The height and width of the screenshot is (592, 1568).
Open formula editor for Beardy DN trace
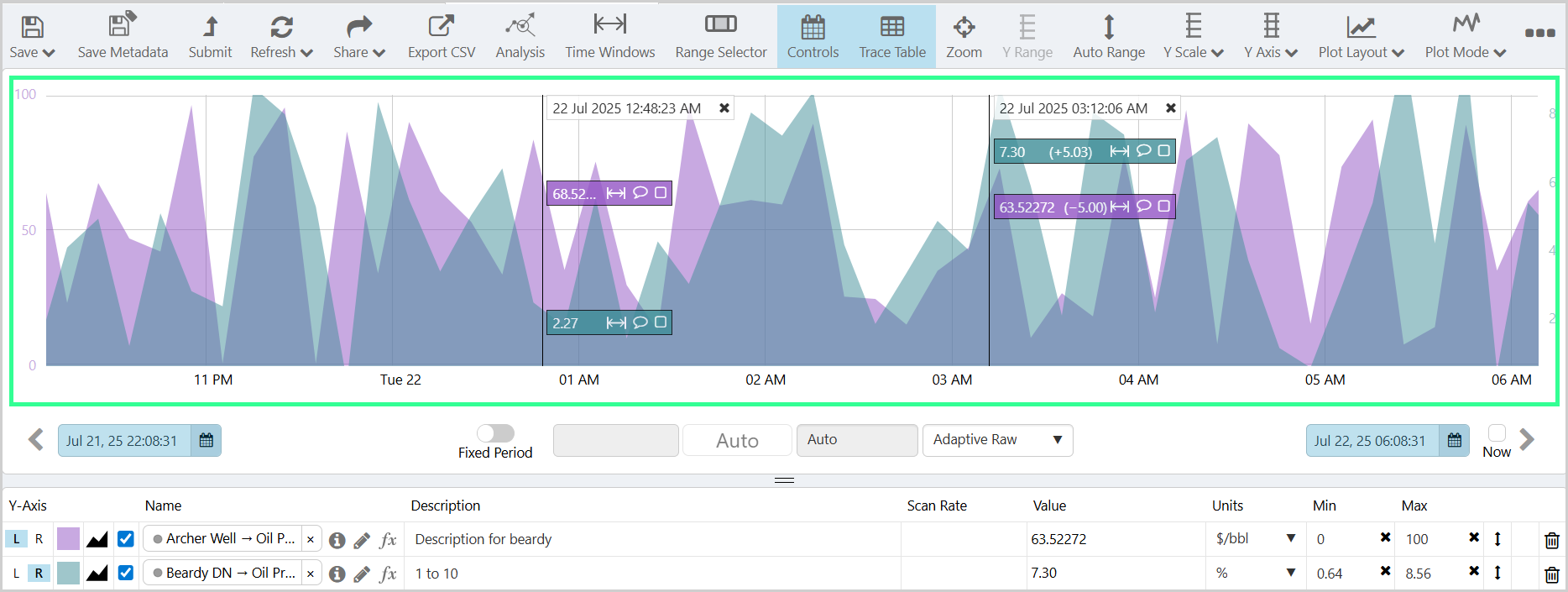[x=388, y=574]
